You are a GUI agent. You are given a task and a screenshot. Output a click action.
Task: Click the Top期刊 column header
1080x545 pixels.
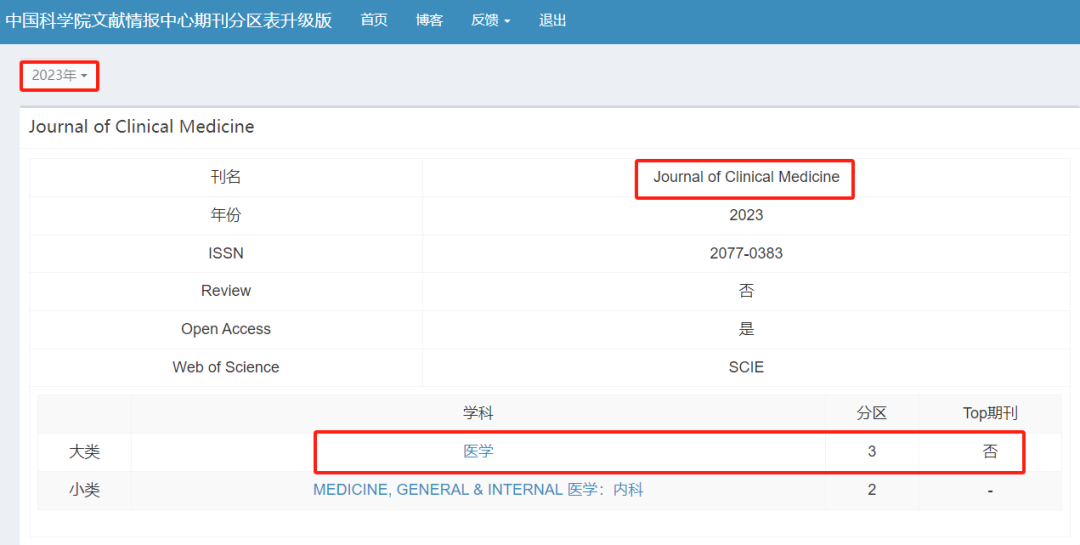click(x=990, y=413)
